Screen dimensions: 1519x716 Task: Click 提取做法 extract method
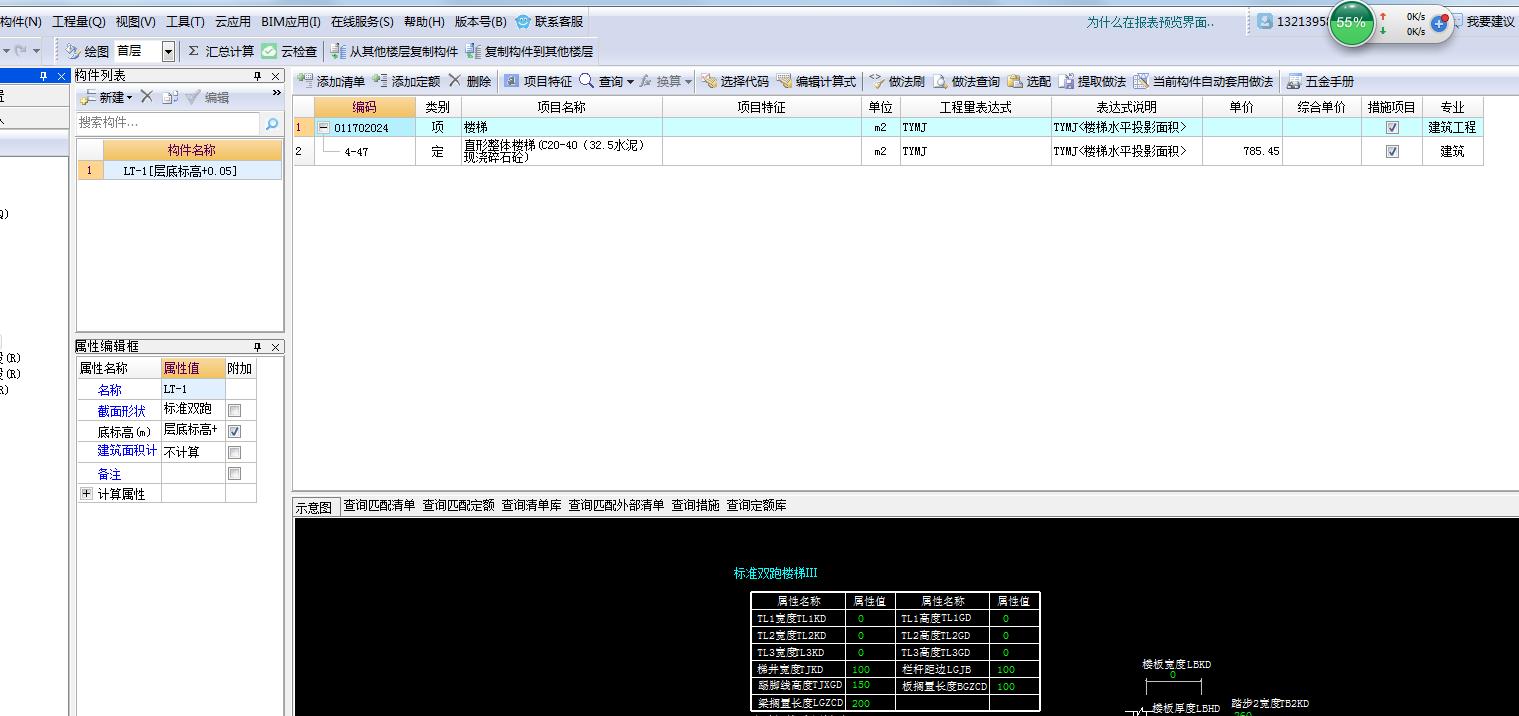pos(1092,81)
